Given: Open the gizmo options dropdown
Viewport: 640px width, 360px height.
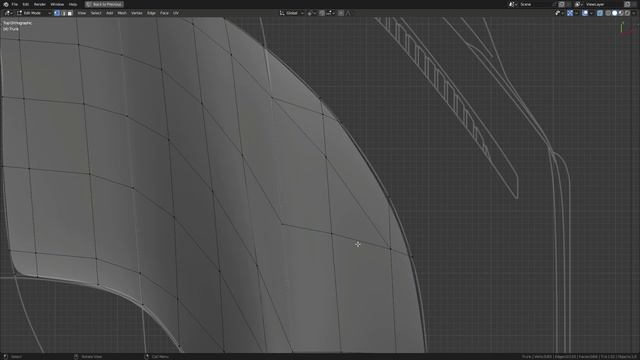Looking at the screenshot, I should 576,13.
